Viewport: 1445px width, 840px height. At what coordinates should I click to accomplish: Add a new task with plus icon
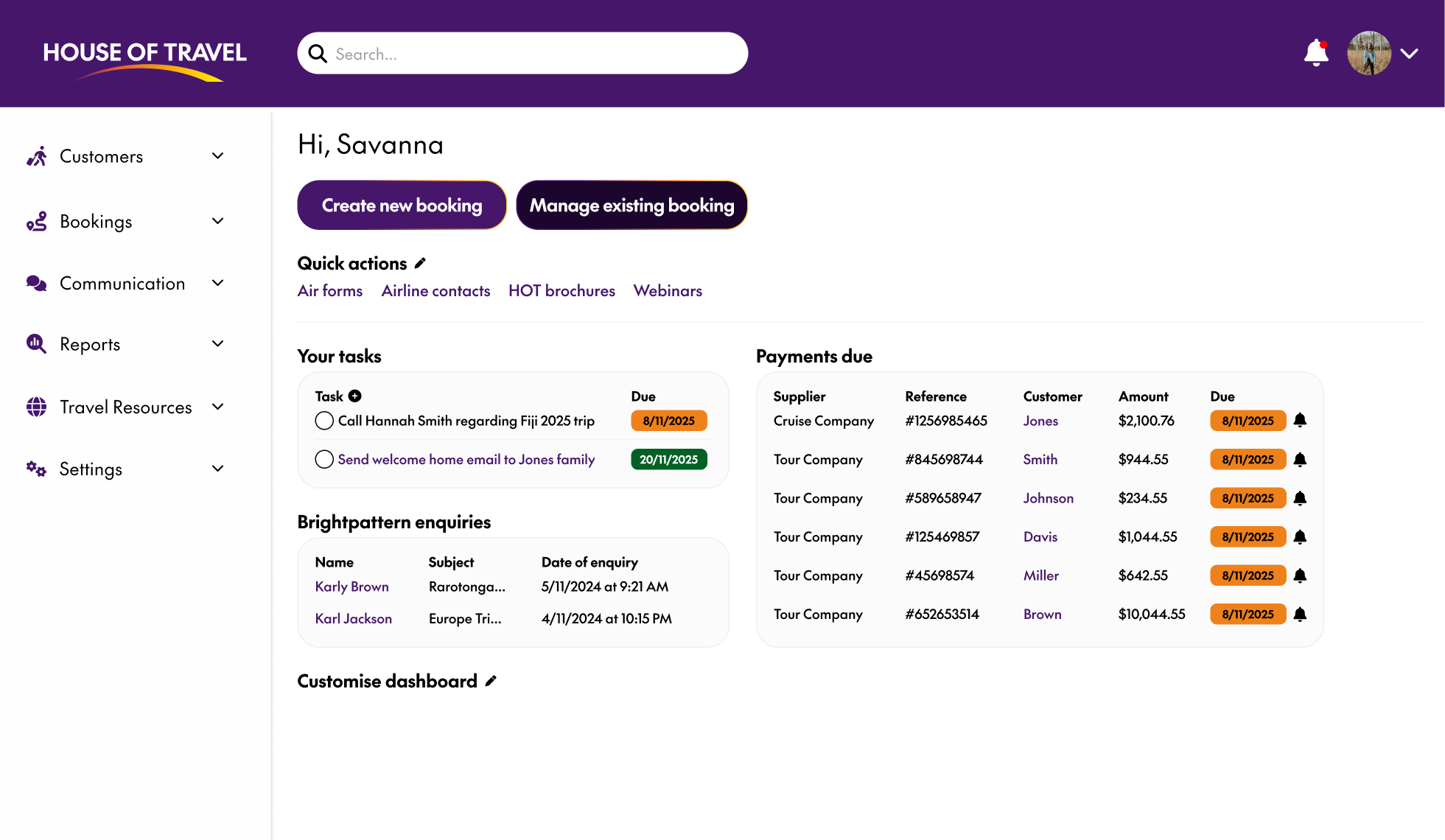tap(355, 396)
